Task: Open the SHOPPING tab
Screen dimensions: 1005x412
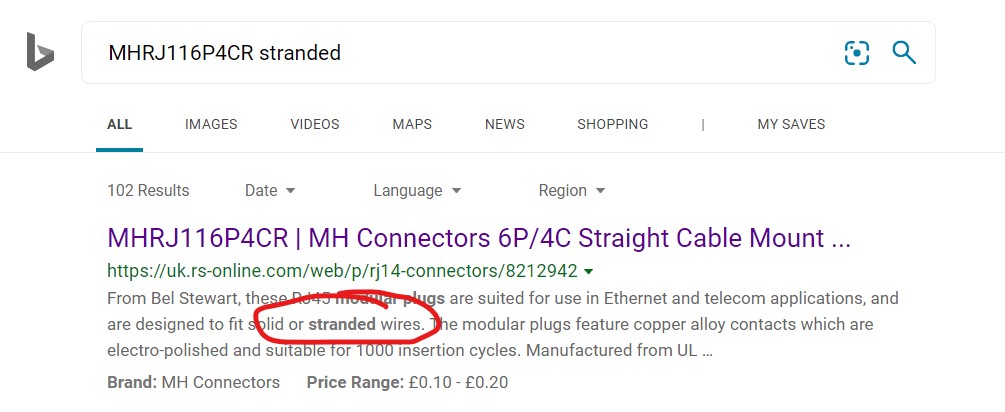Action: 612,124
